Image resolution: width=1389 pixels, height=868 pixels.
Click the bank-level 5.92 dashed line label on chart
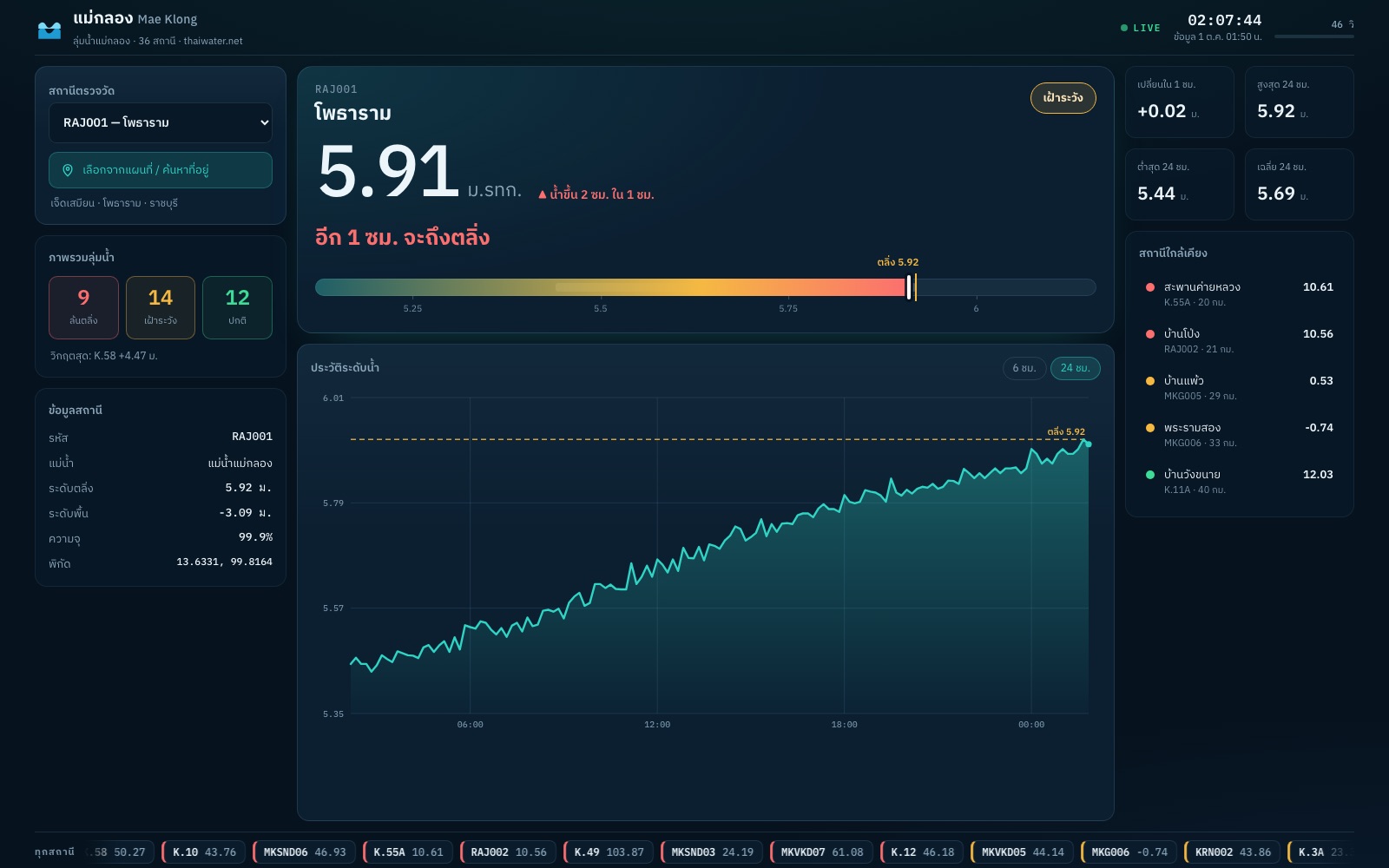coord(1066,431)
